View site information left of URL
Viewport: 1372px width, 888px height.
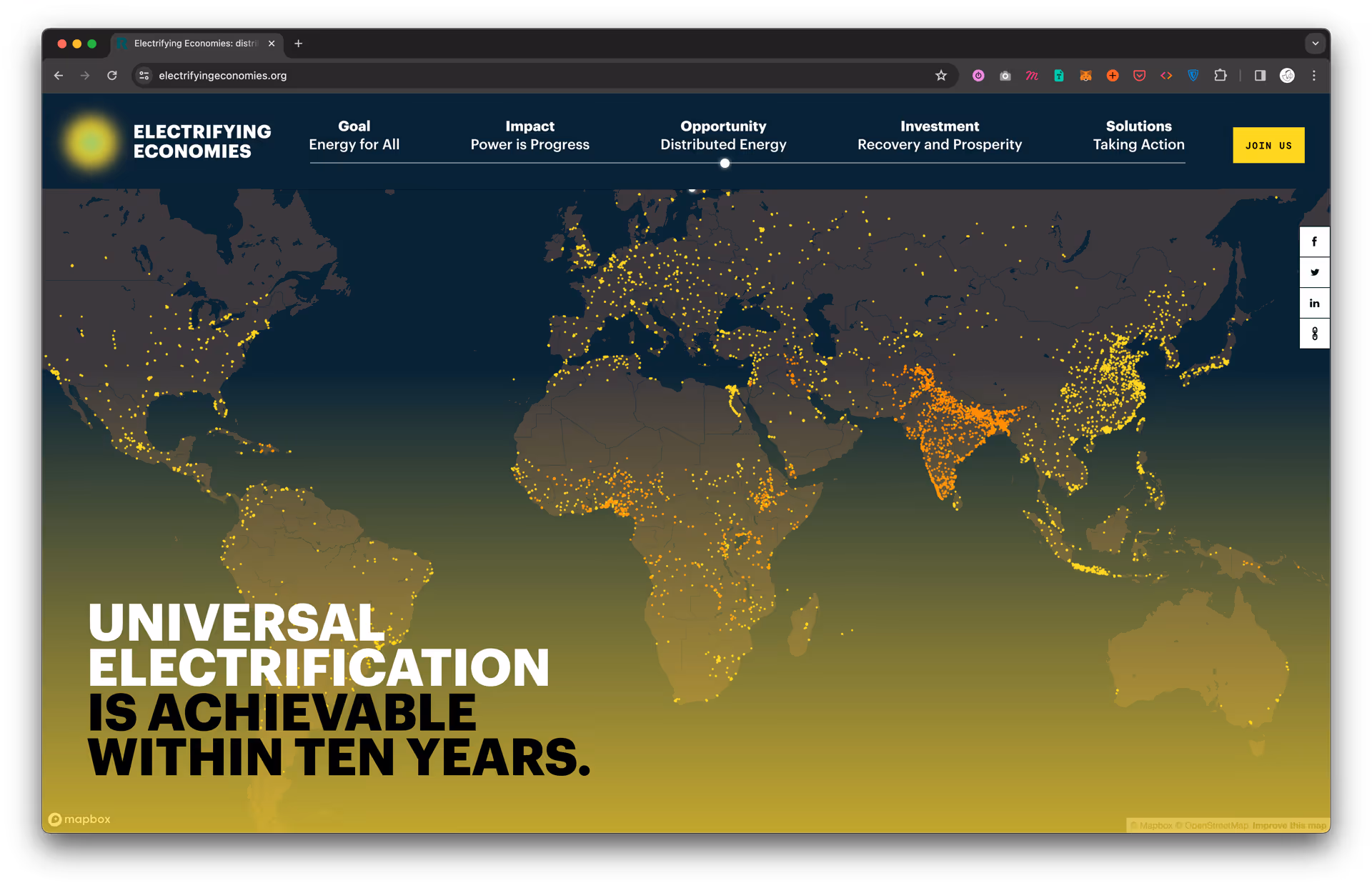144,76
